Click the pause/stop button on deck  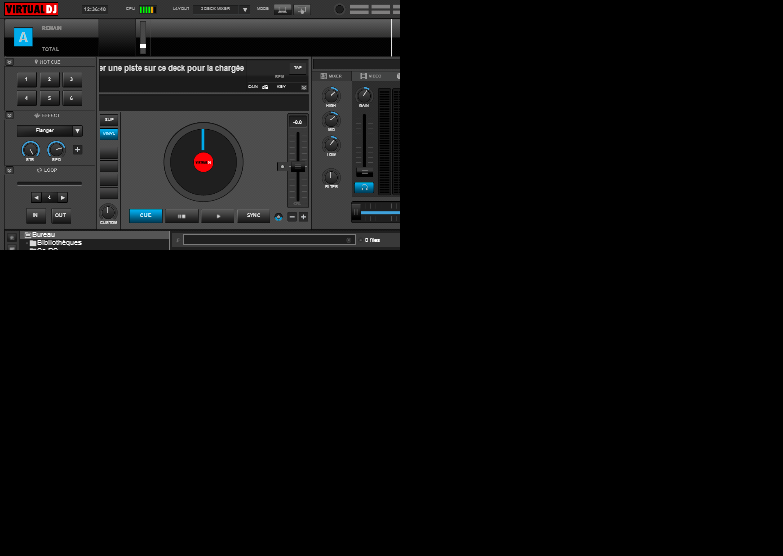[181, 216]
